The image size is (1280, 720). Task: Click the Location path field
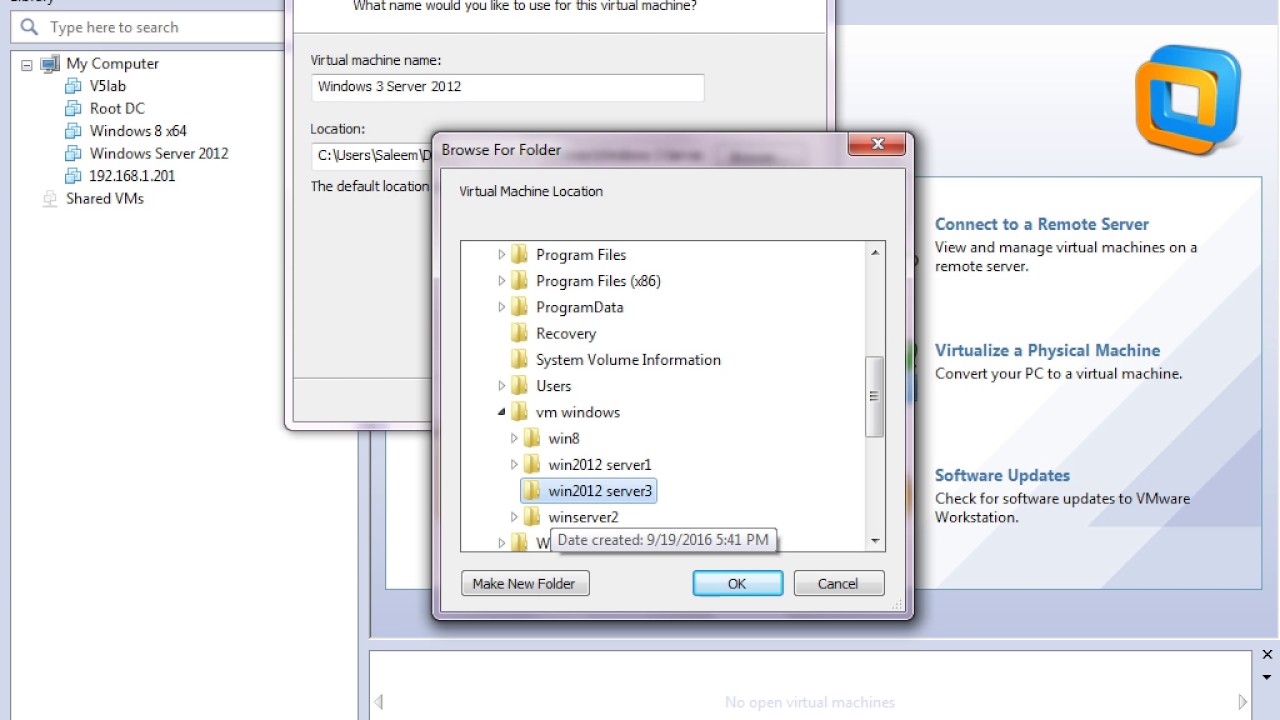pyautogui.click(x=372, y=155)
